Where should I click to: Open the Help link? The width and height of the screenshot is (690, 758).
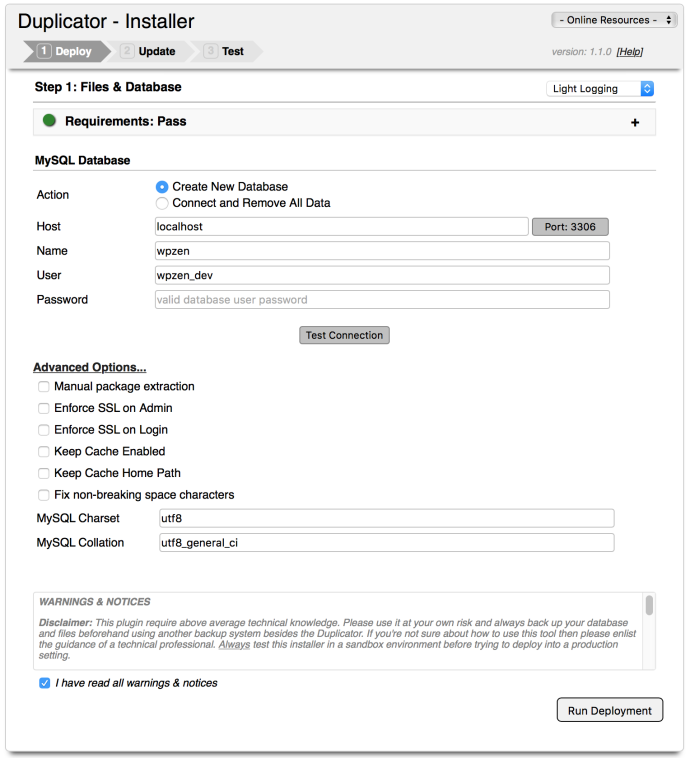630,52
